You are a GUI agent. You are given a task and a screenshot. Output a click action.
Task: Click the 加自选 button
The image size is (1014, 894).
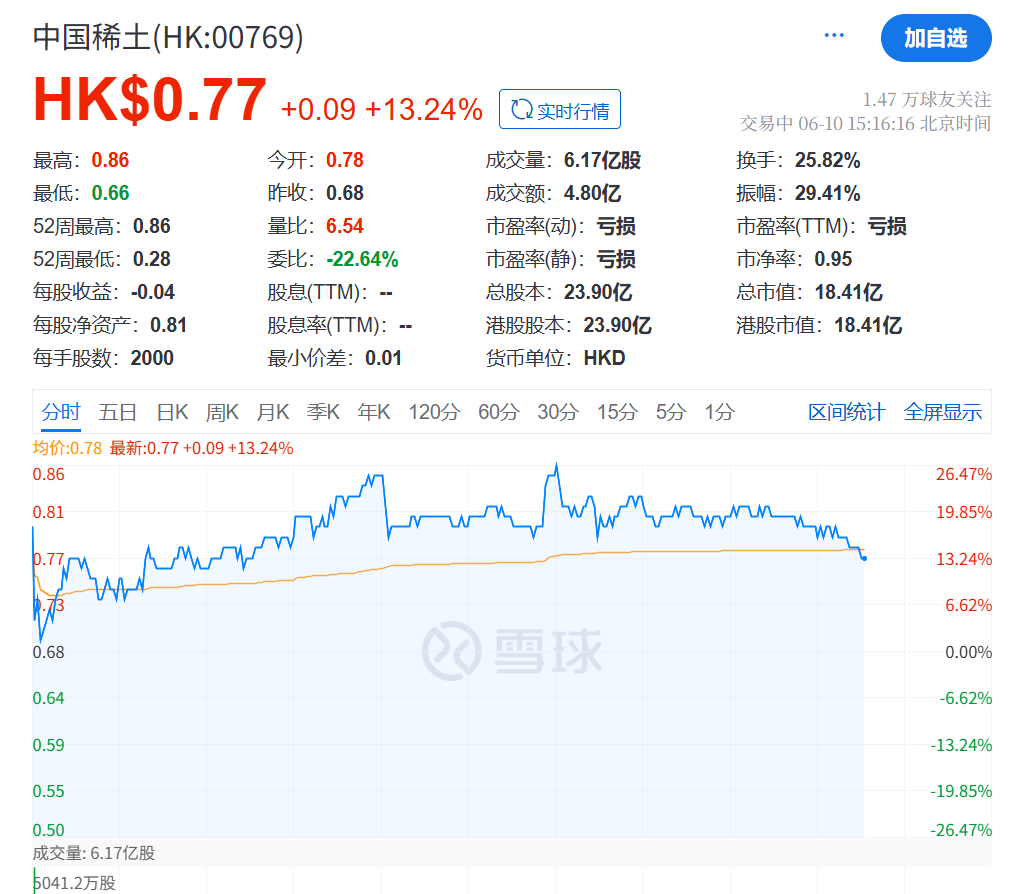pyautogui.click(x=936, y=38)
